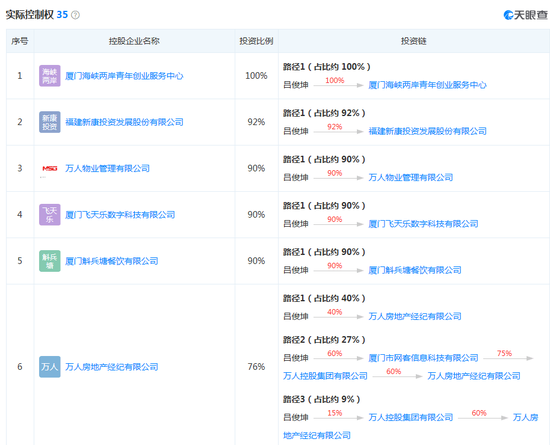Click the green 斛兵塘 company logo
The image size is (550, 445).
click(49, 261)
